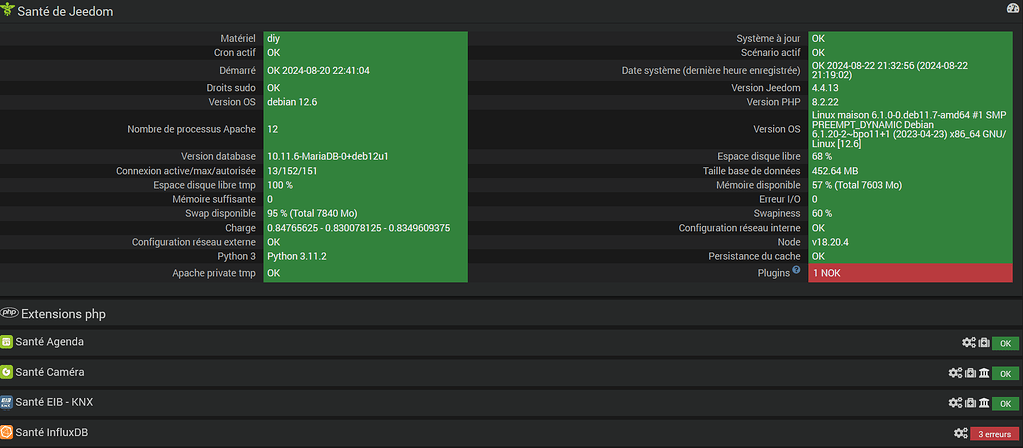Screen dimensions: 1023x448
Task: Expand the Santé InfluxDB panel
Action: click(55, 432)
